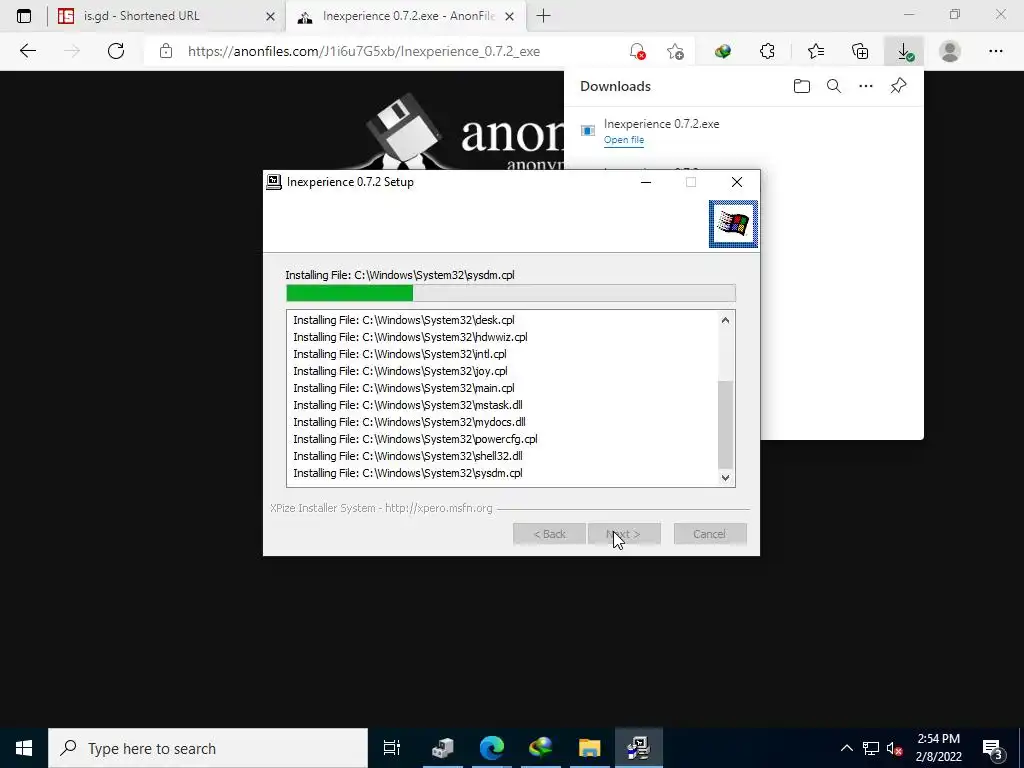This screenshot has height=768, width=1024.
Task: Click the green installation progress bar
Action: tap(511, 293)
